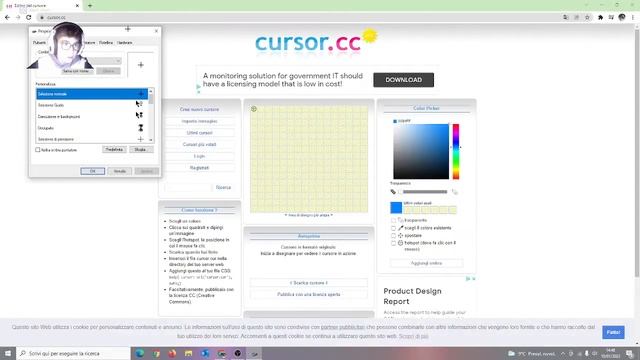Open Windows Start menu
The height and width of the screenshot is (360, 640).
coord(8,353)
